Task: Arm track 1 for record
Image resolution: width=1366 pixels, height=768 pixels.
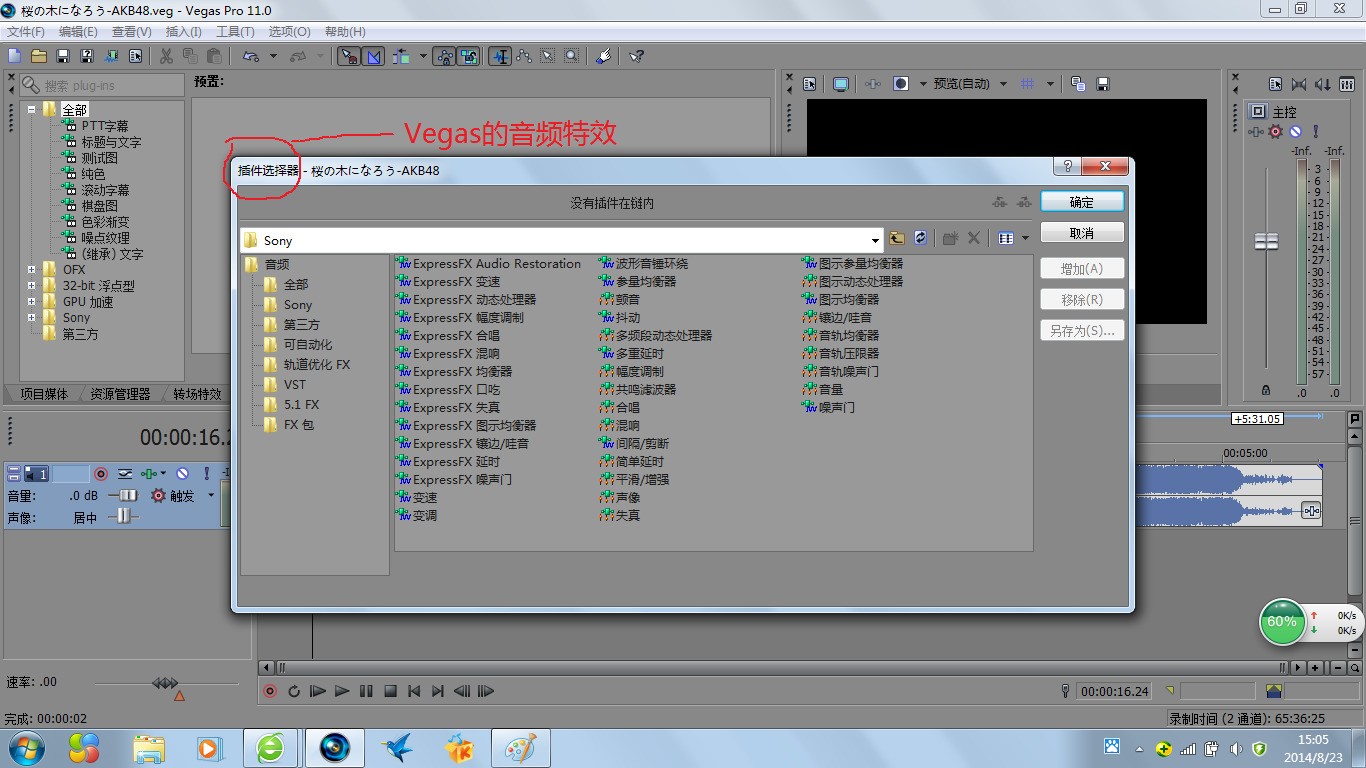Action: (101, 474)
